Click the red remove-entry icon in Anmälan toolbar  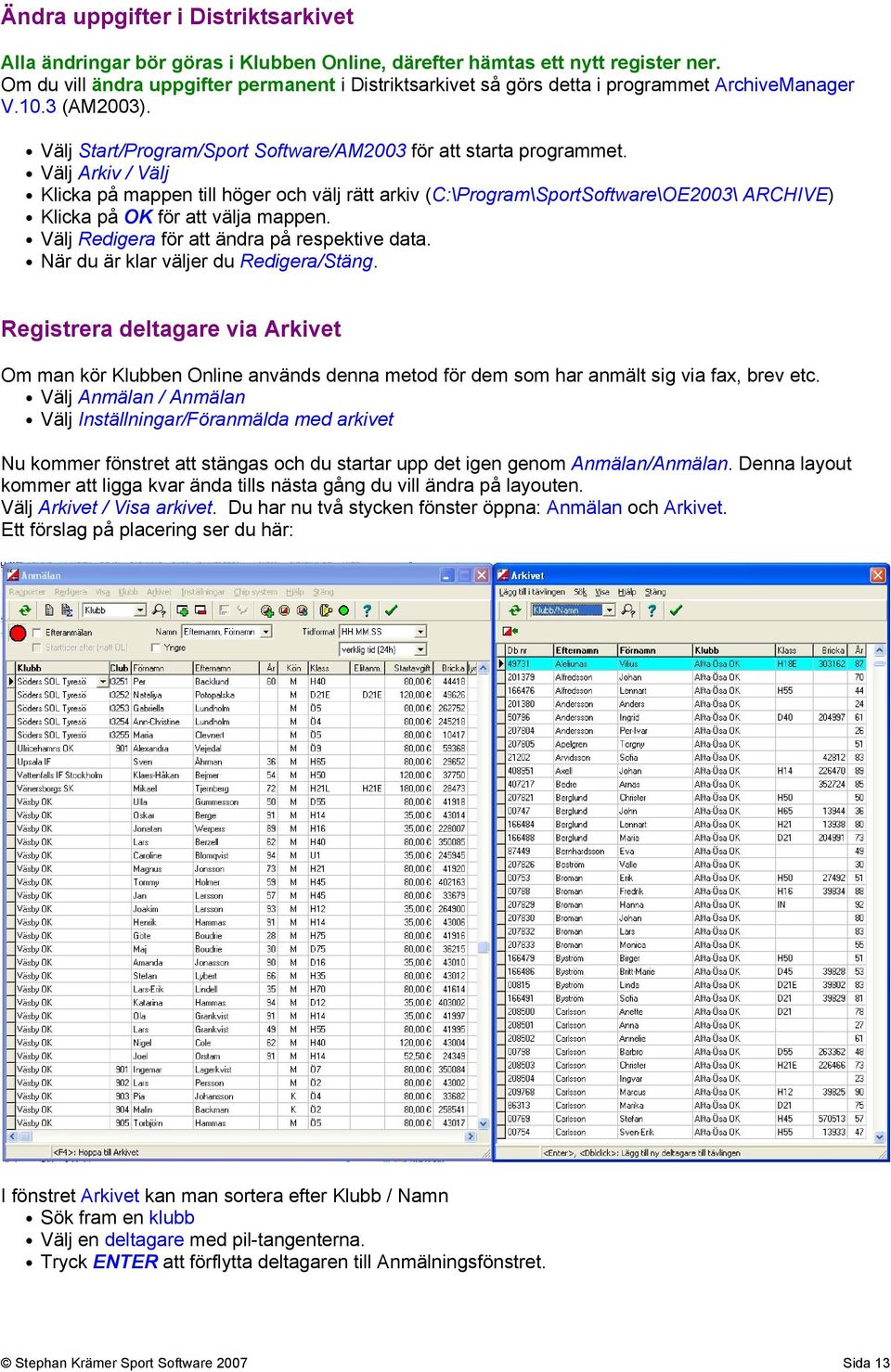(x=200, y=610)
